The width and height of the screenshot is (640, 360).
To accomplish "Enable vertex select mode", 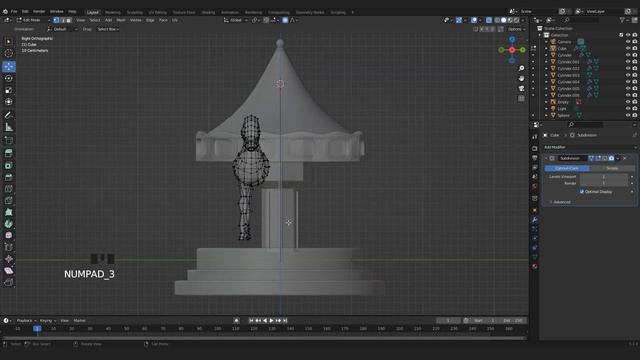I will (x=56, y=20).
